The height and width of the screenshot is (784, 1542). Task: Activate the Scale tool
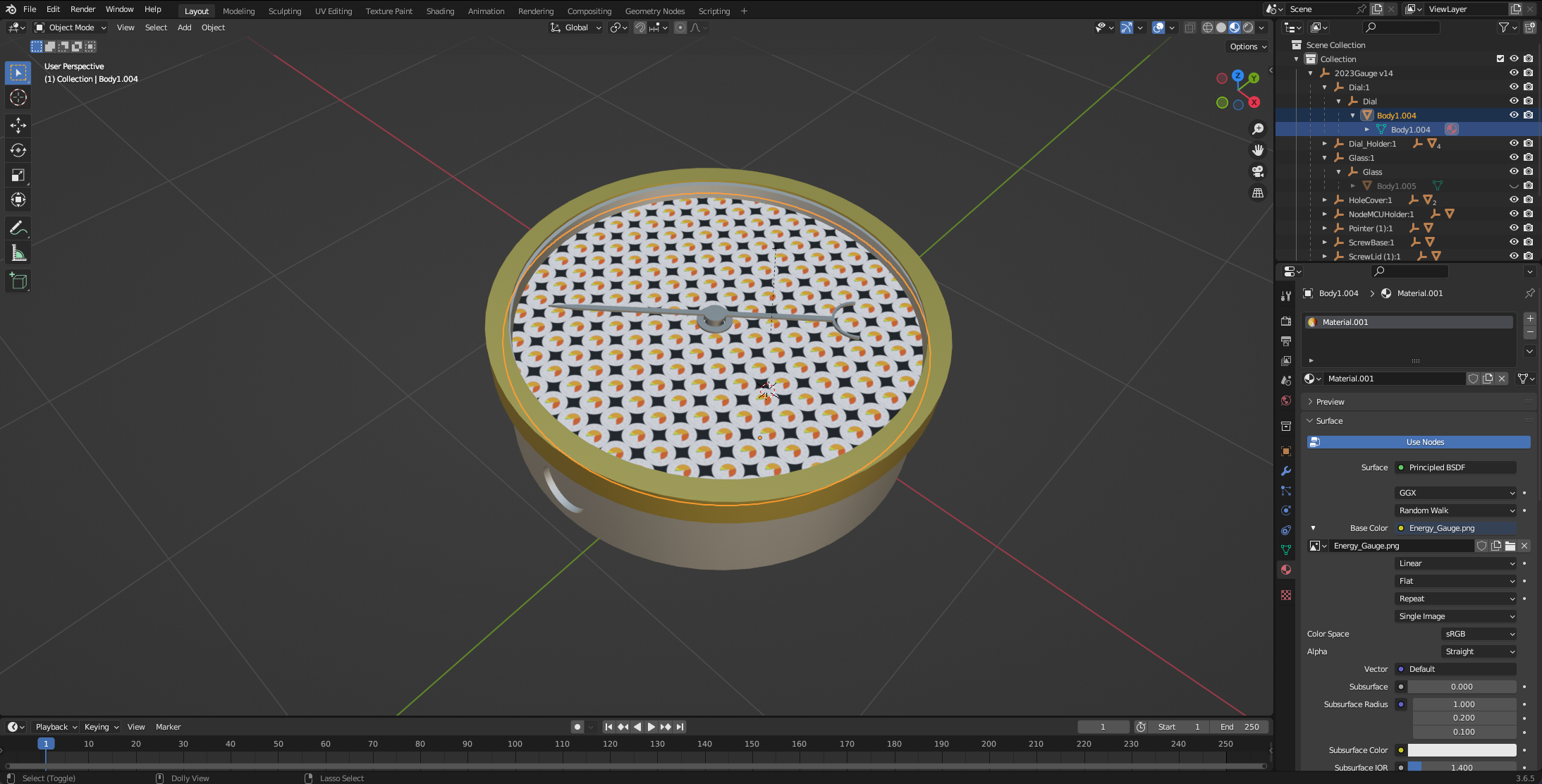(18, 175)
